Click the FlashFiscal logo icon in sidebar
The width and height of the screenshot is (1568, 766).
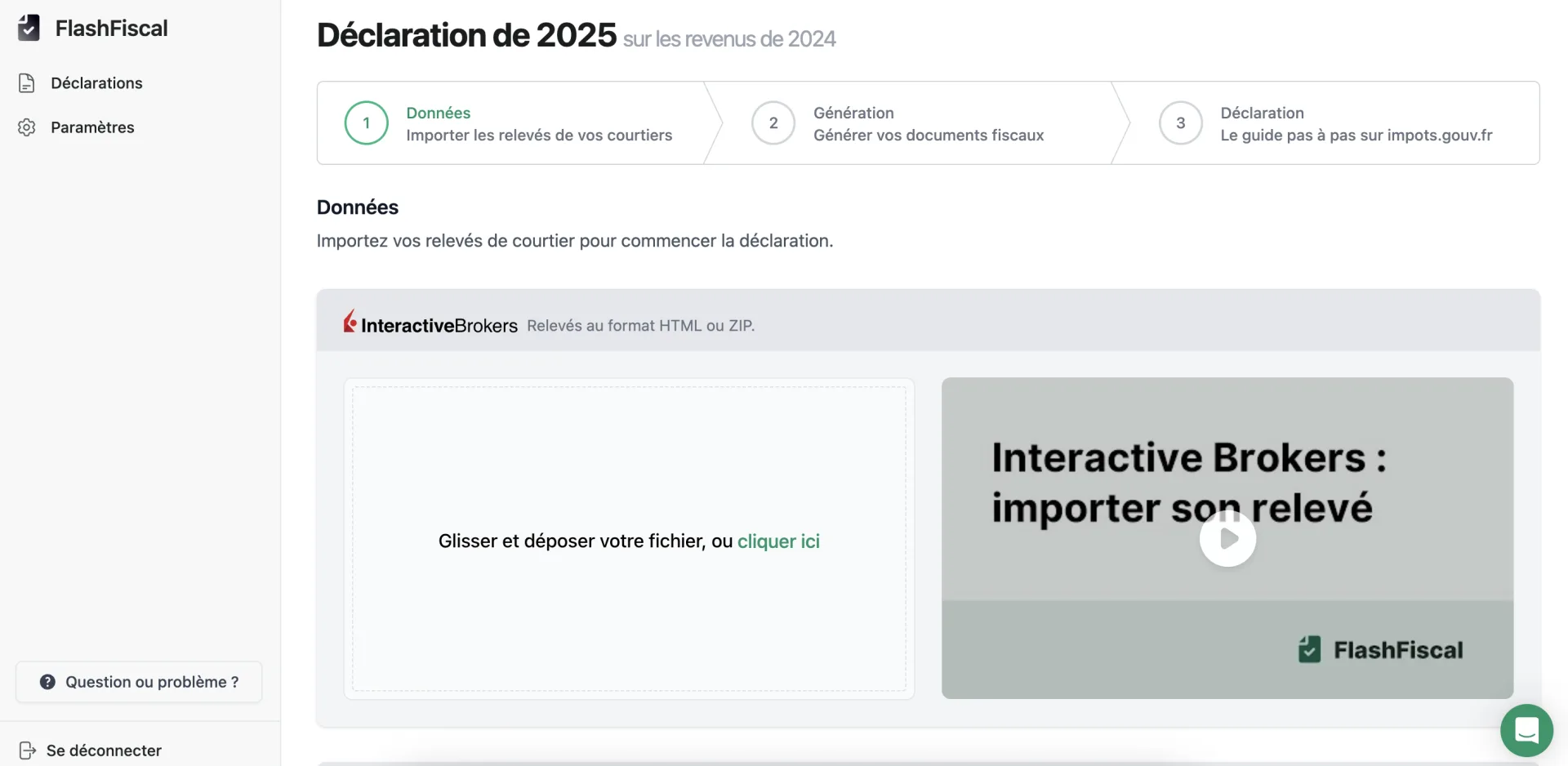[29, 28]
